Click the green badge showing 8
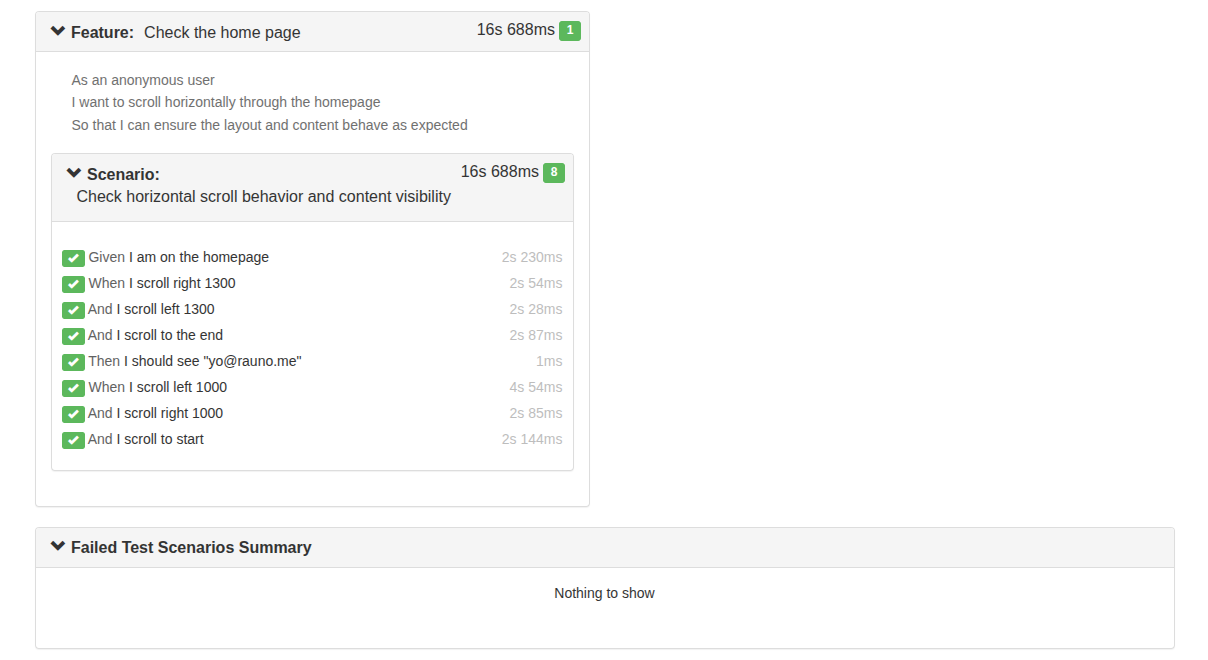The height and width of the screenshot is (660, 1208). coord(554,173)
